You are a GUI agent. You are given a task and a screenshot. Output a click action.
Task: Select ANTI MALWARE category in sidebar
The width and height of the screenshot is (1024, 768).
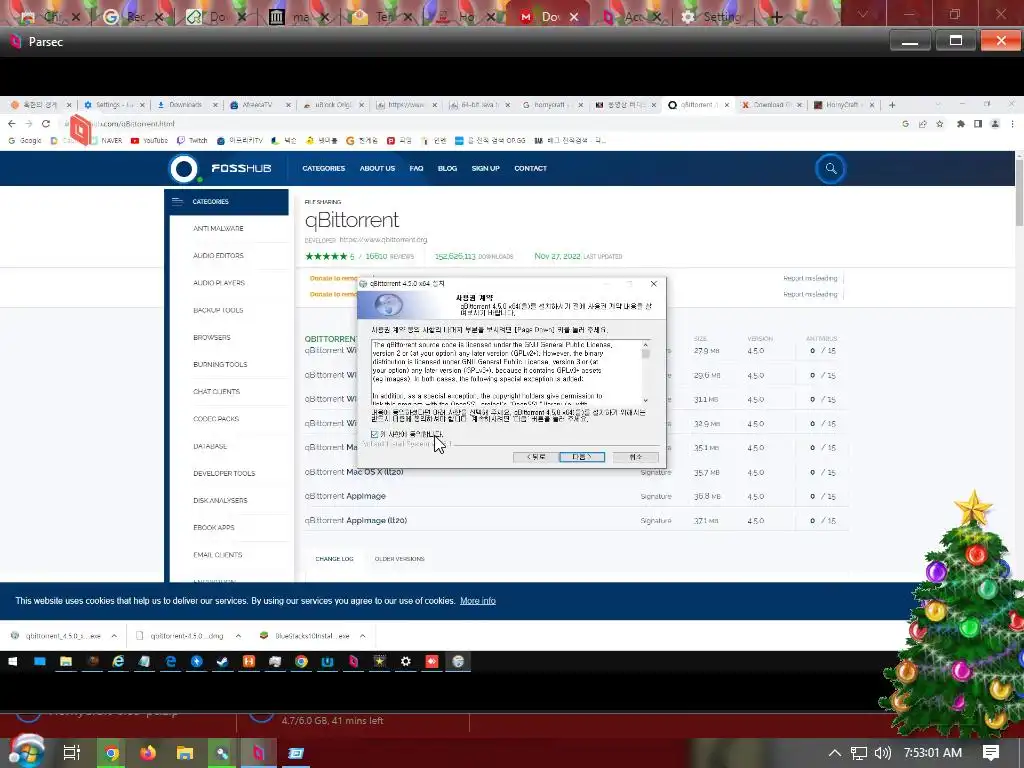click(x=218, y=229)
